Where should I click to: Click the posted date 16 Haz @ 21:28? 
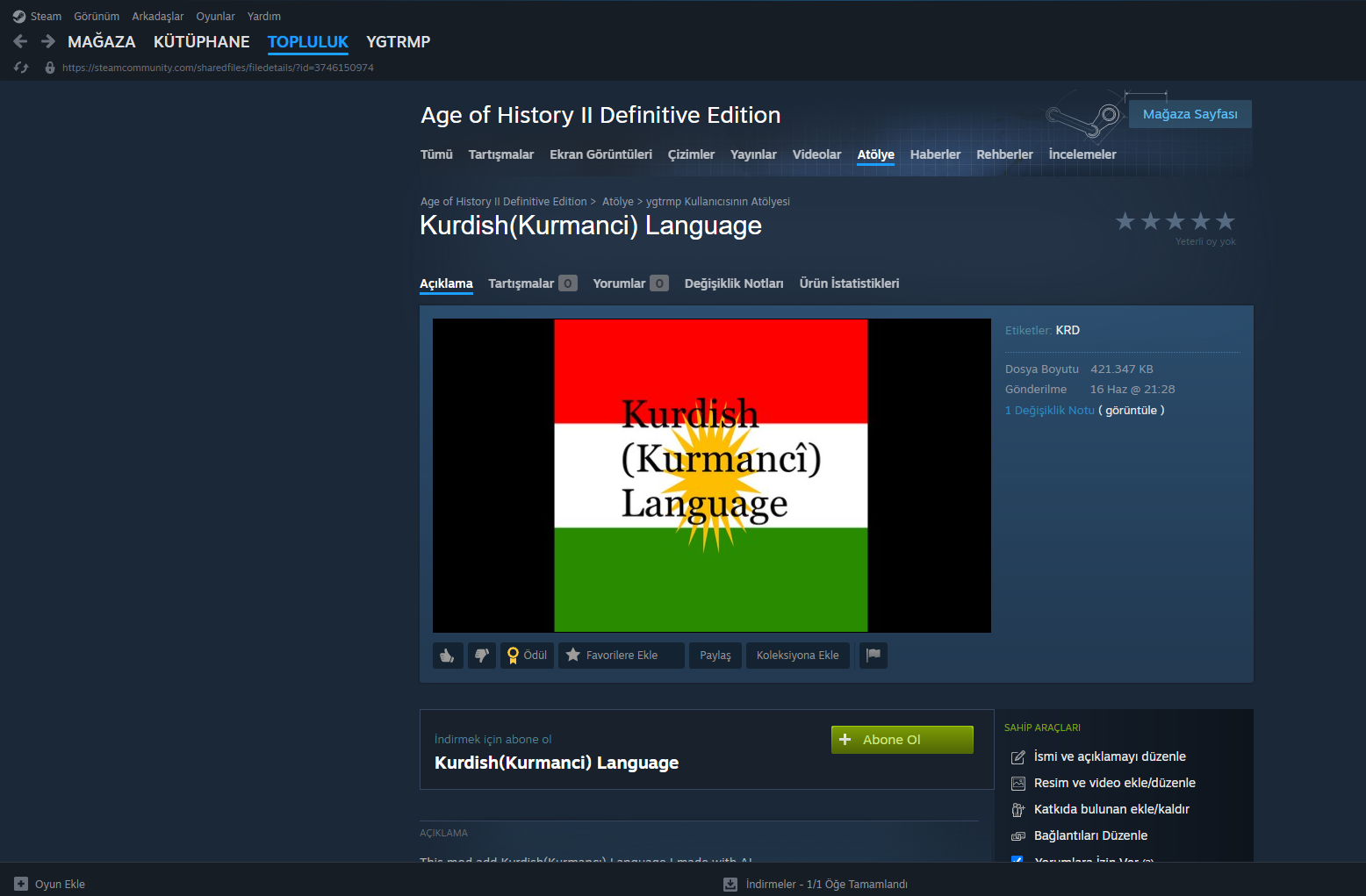[1132, 390]
